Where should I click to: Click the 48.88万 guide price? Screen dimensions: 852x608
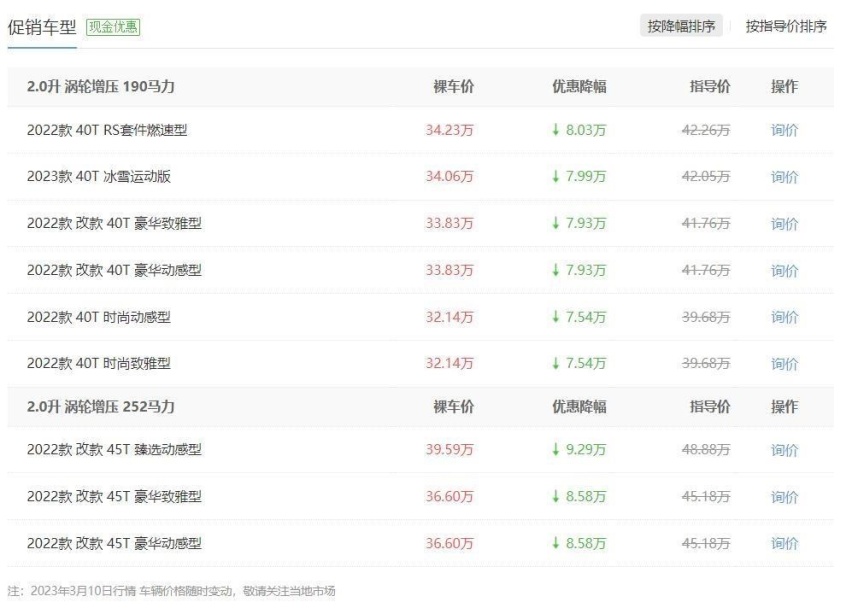click(x=706, y=449)
